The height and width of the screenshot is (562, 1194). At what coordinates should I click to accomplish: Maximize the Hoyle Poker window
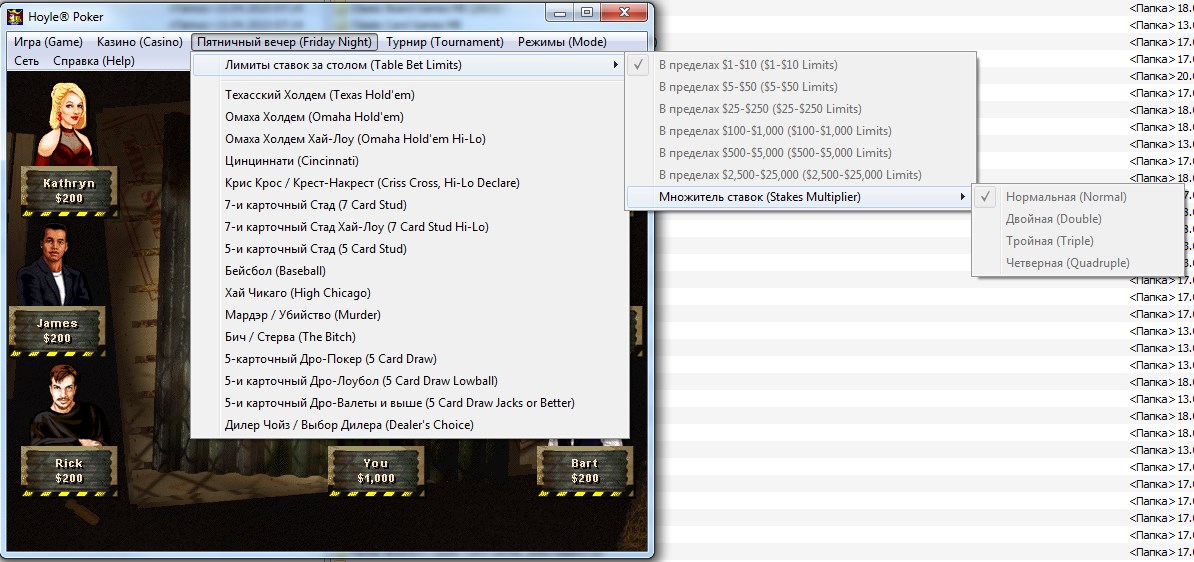(x=586, y=13)
